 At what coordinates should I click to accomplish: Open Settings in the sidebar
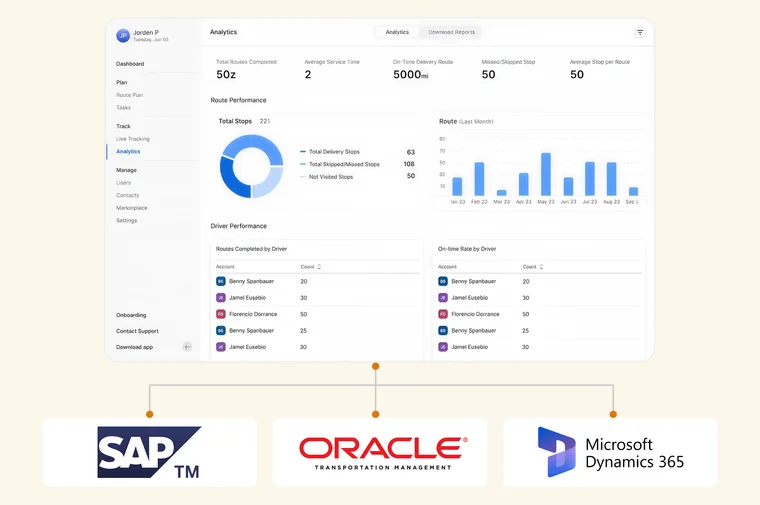pyautogui.click(x=127, y=221)
